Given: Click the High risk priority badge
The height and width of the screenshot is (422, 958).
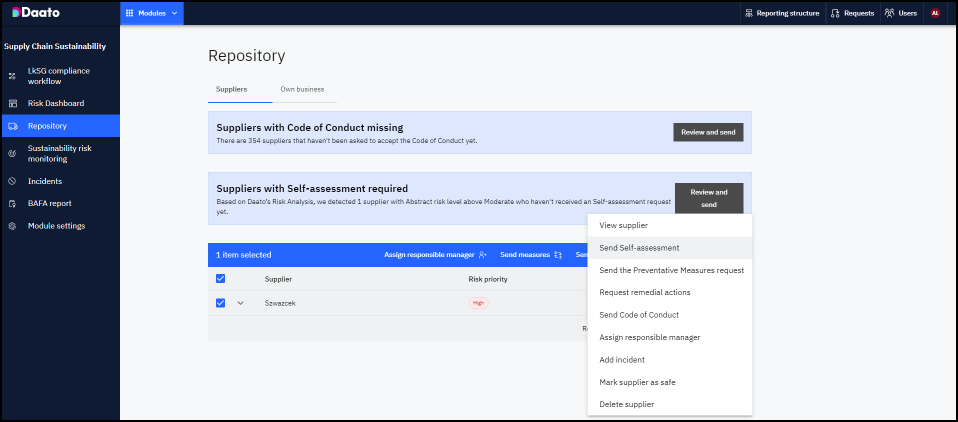Looking at the screenshot, I should pos(478,303).
